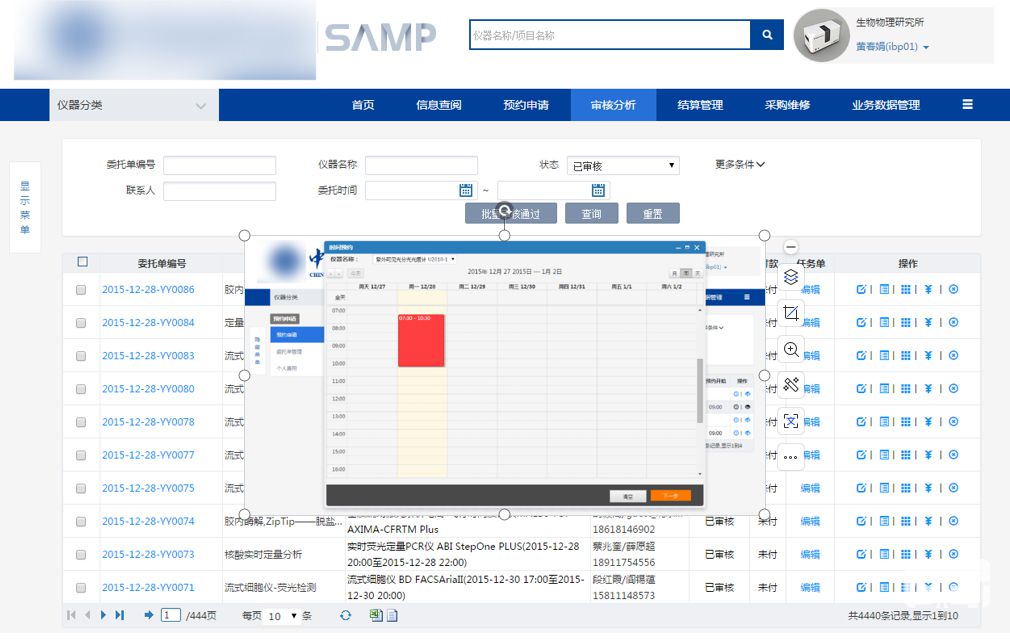This screenshot has width=1010, height=639.
Task: Open the 结算管理 menu
Action: [700, 105]
